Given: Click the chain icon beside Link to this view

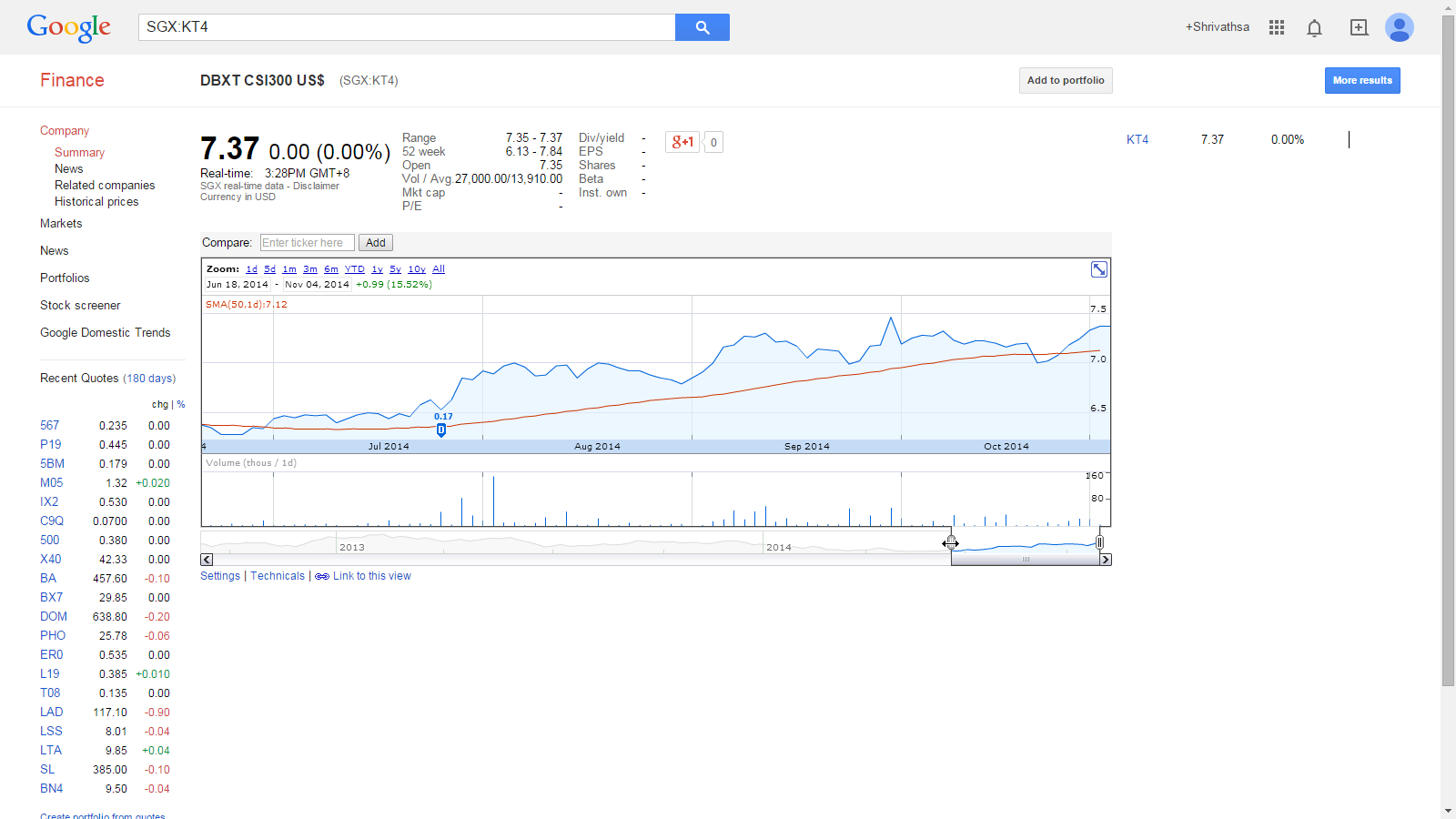Looking at the screenshot, I should coord(322,577).
